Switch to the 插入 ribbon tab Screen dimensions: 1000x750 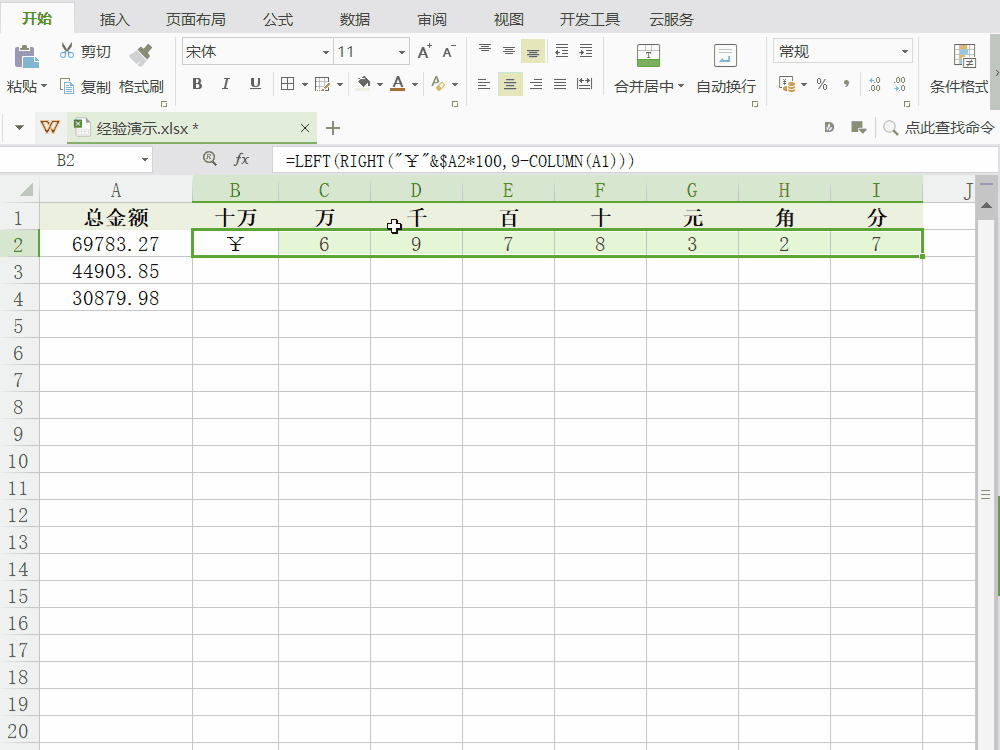pyautogui.click(x=115, y=19)
